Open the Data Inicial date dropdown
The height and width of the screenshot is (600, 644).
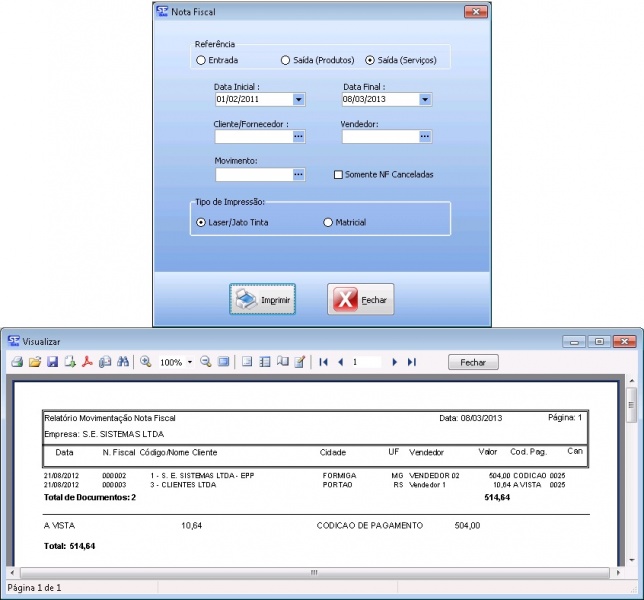click(298, 100)
